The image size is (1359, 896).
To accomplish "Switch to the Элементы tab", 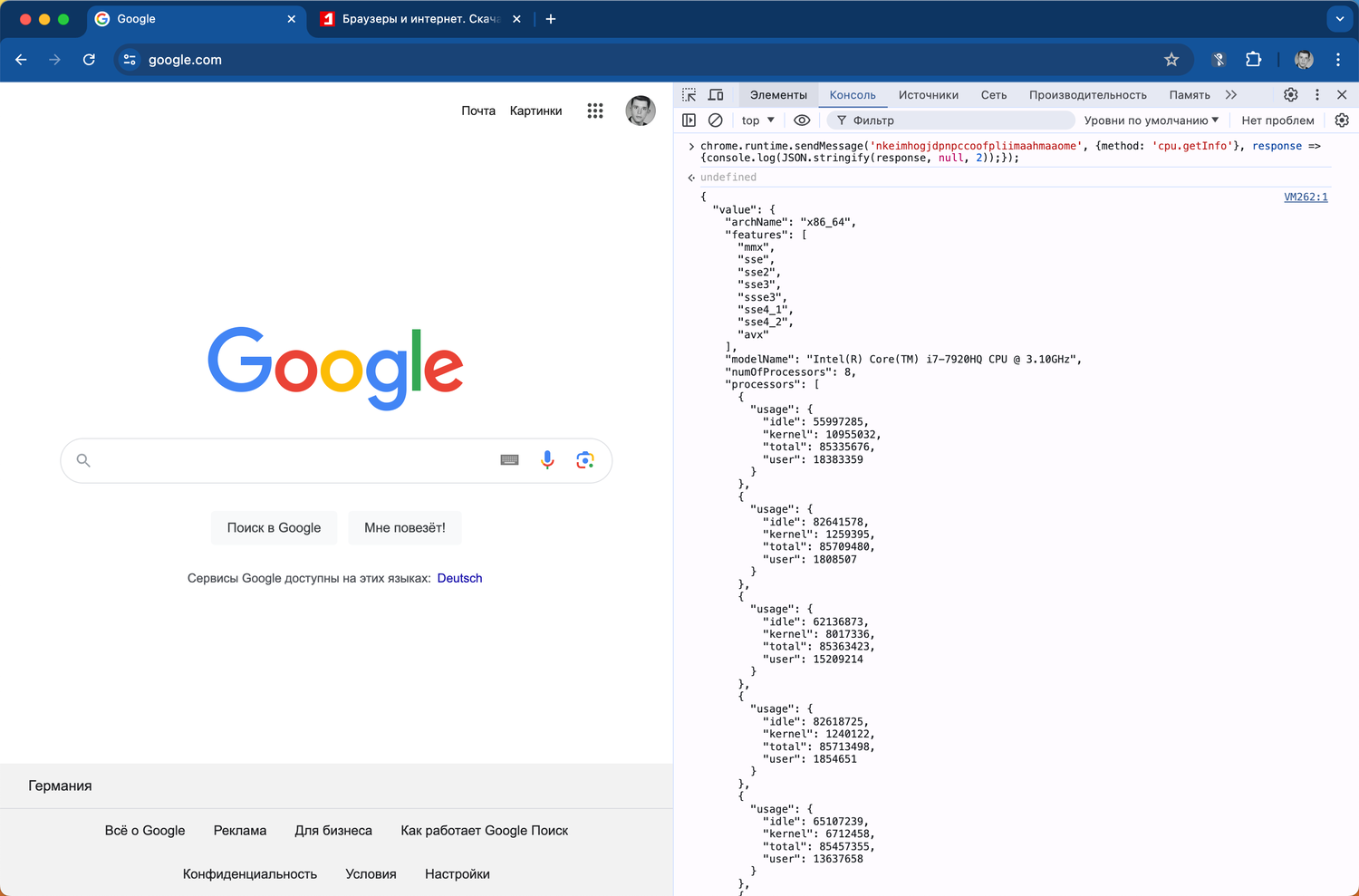I will pyautogui.click(x=778, y=95).
